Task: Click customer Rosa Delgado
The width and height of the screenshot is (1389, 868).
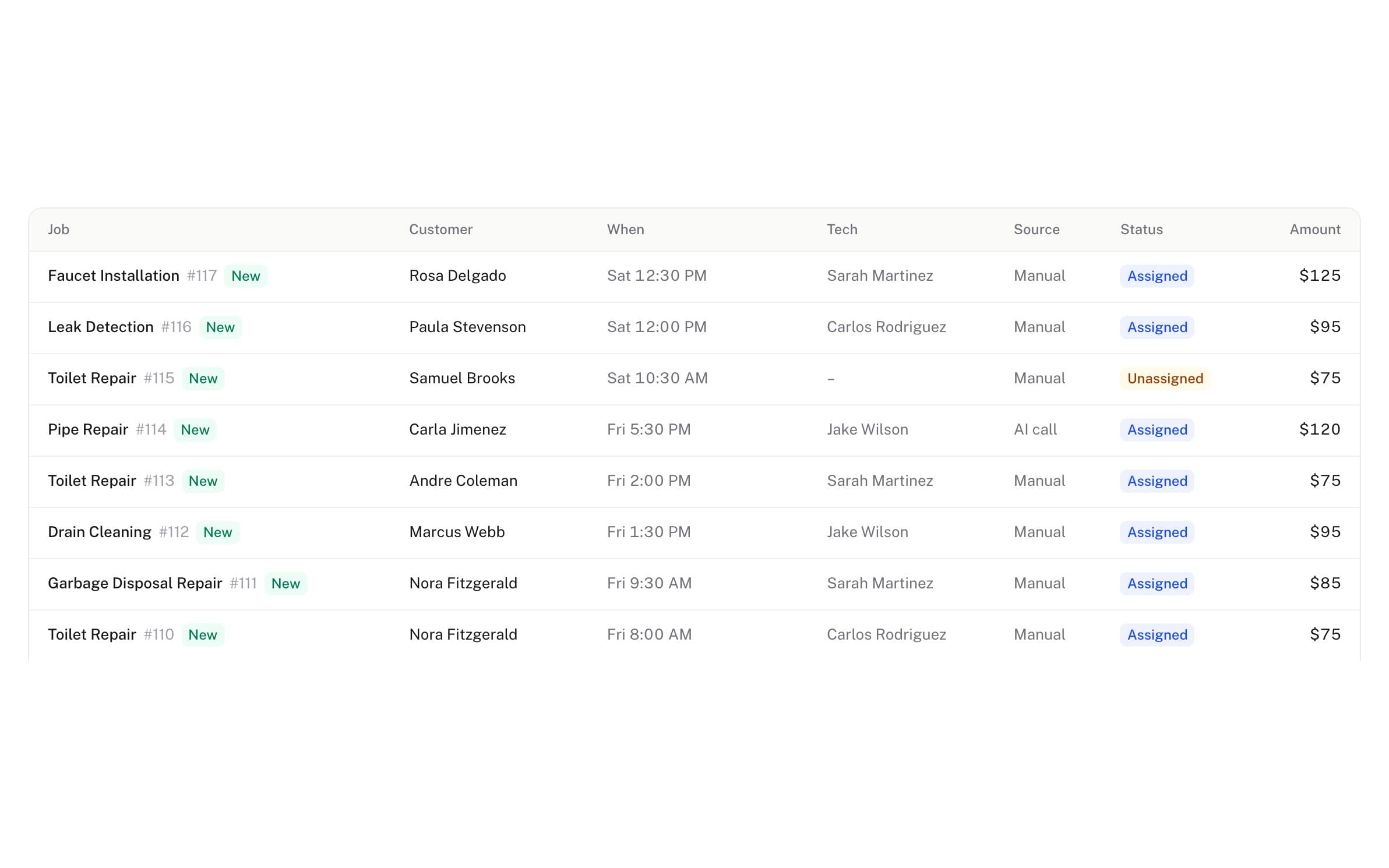Action: tap(457, 276)
